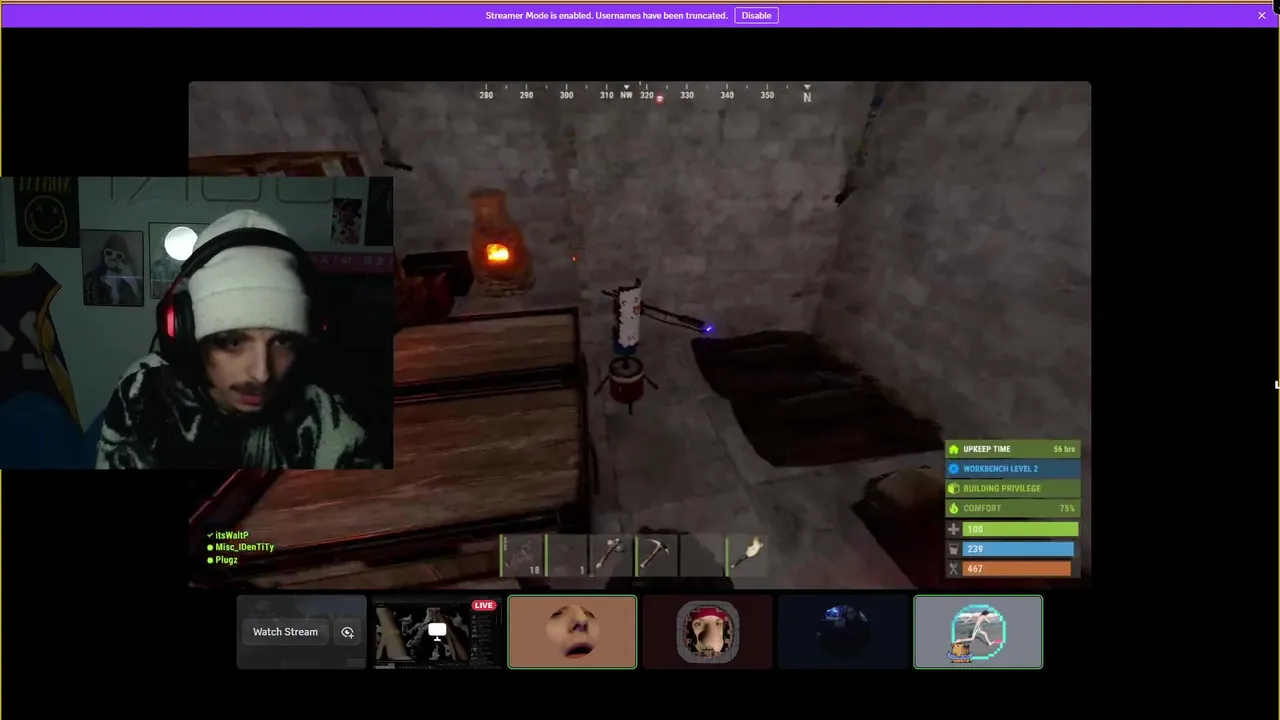Click the UPKEEP TIME status label
Image resolution: width=1280 pixels, height=720 pixels.
pyautogui.click(x=987, y=449)
